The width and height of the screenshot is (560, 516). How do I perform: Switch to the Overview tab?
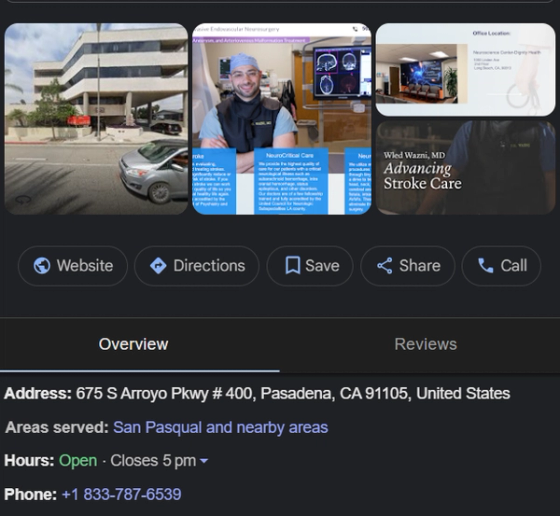point(134,344)
